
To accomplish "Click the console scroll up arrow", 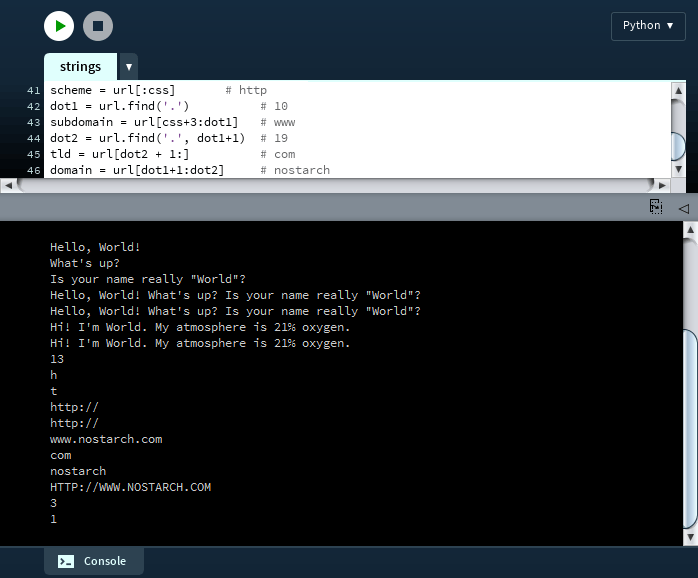I will coord(690,230).
